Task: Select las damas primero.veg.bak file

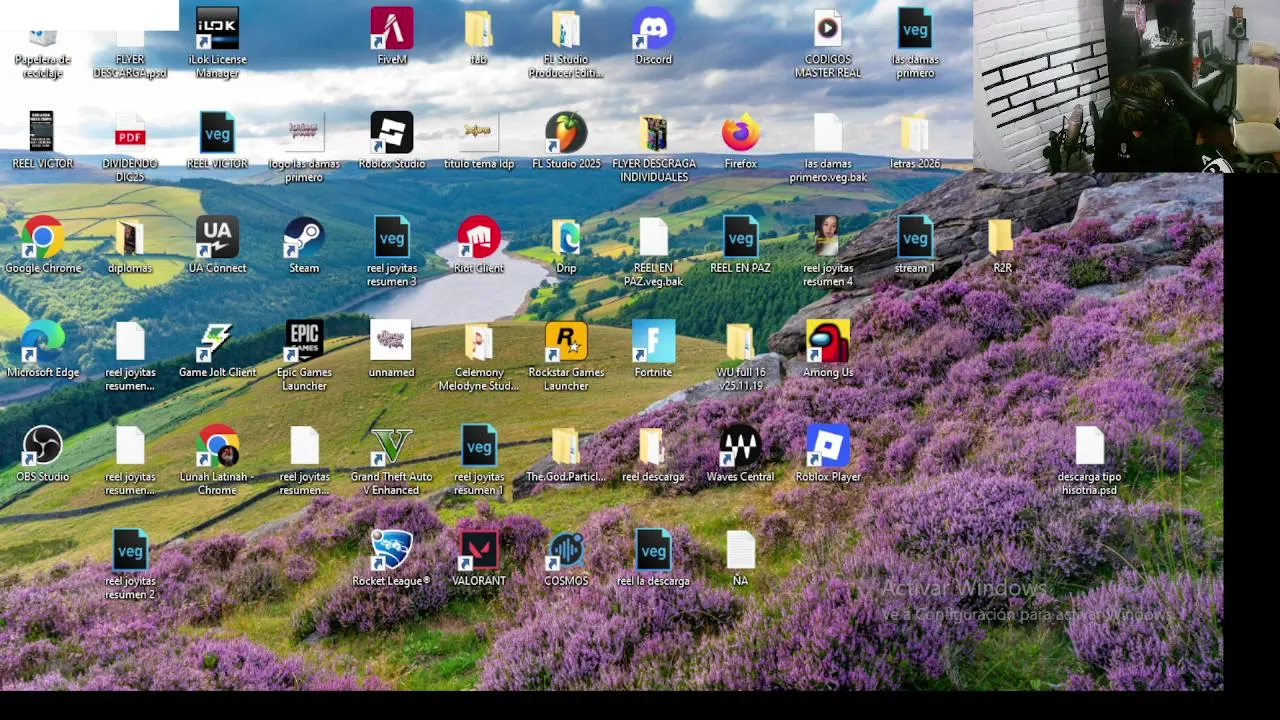Action: (x=827, y=133)
